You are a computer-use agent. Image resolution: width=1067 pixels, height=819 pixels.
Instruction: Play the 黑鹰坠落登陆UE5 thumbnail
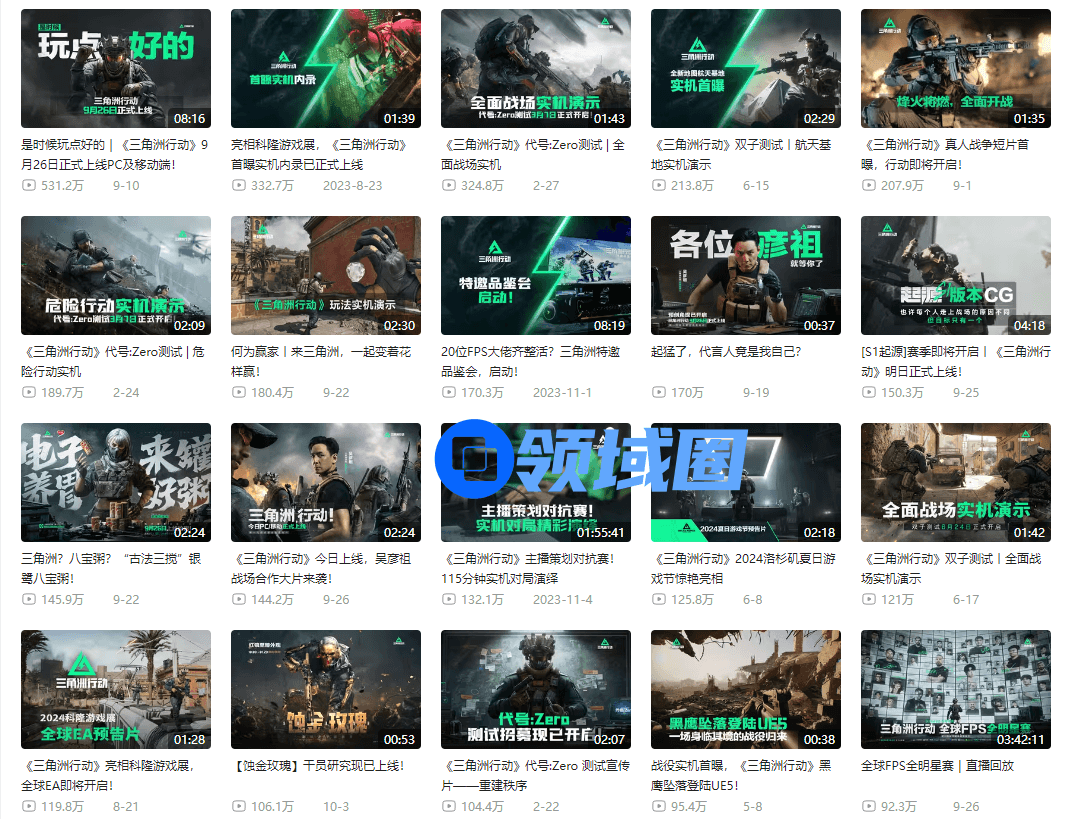[x=745, y=689]
